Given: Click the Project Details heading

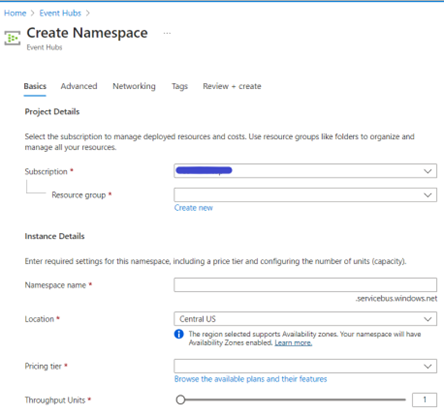Looking at the screenshot, I should point(52,112).
